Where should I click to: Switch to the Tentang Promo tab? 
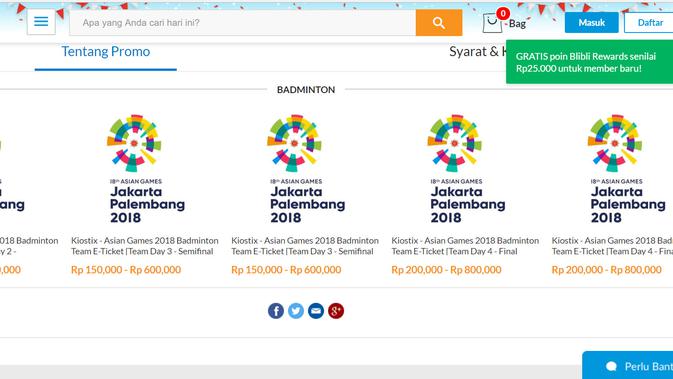click(106, 52)
